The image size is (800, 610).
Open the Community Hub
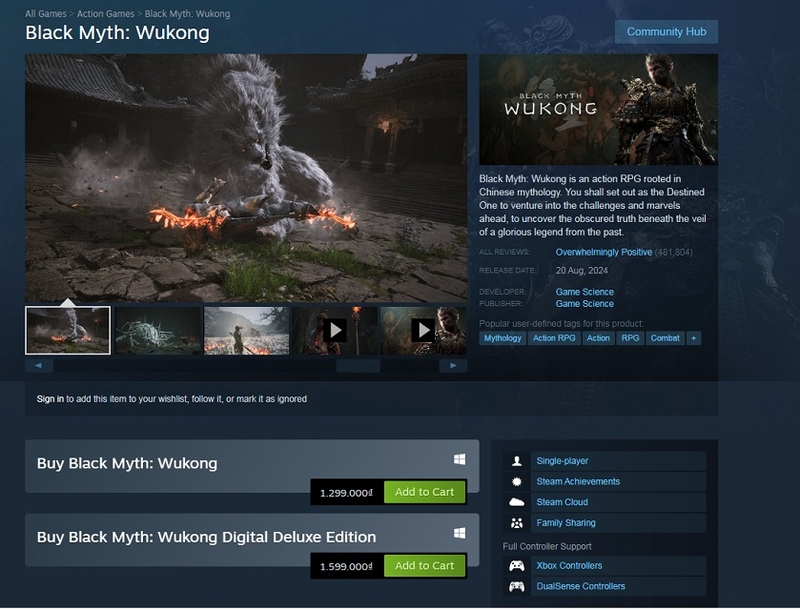(x=666, y=32)
